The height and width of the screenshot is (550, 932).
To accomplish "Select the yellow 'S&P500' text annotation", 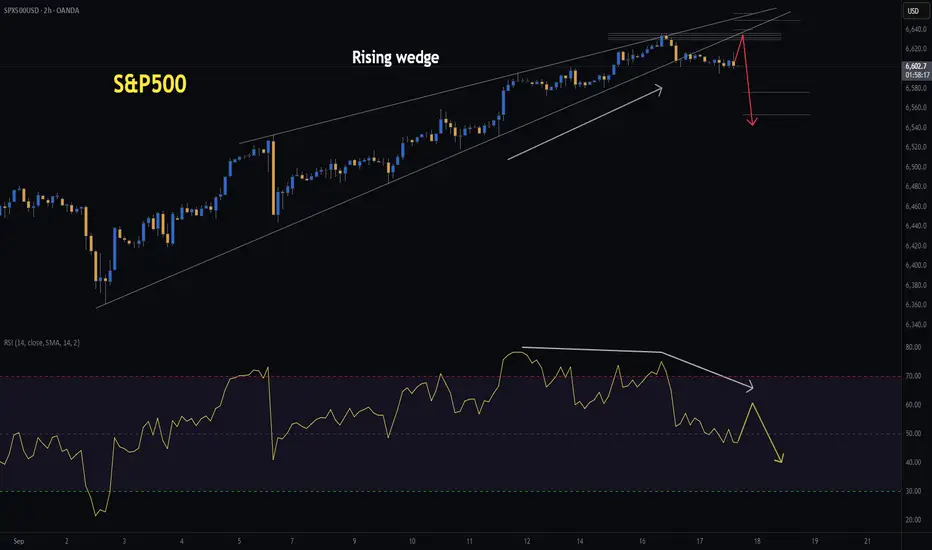I will [150, 84].
